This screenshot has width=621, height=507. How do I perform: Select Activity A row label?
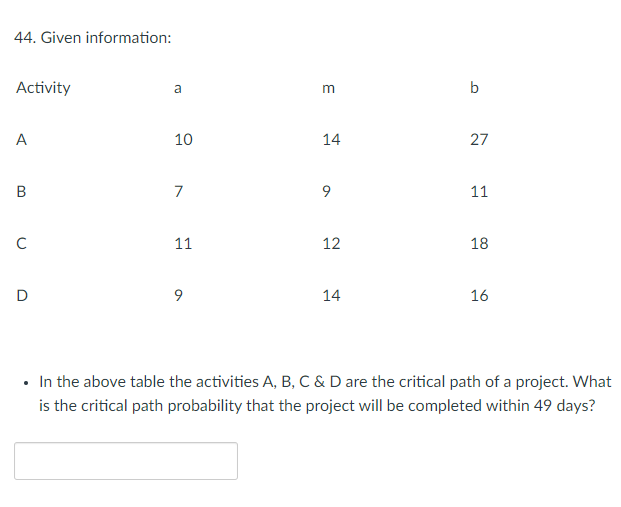pos(21,140)
